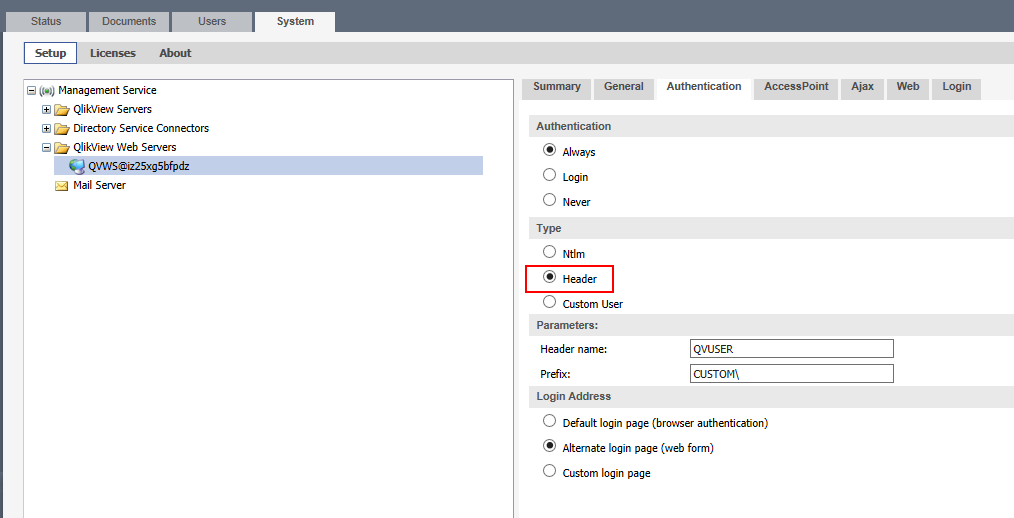Go to the Licenses subtab
The width and height of the screenshot is (1014, 518).
113,53
